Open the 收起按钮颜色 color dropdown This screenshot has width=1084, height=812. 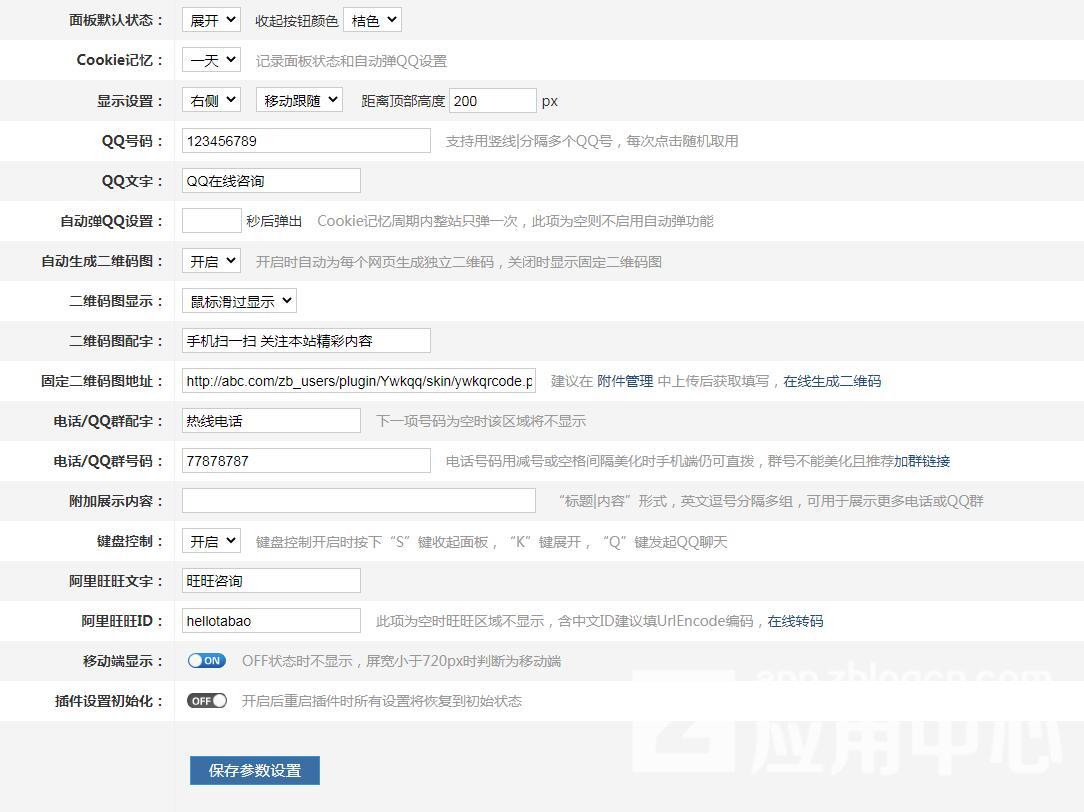click(x=372, y=20)
